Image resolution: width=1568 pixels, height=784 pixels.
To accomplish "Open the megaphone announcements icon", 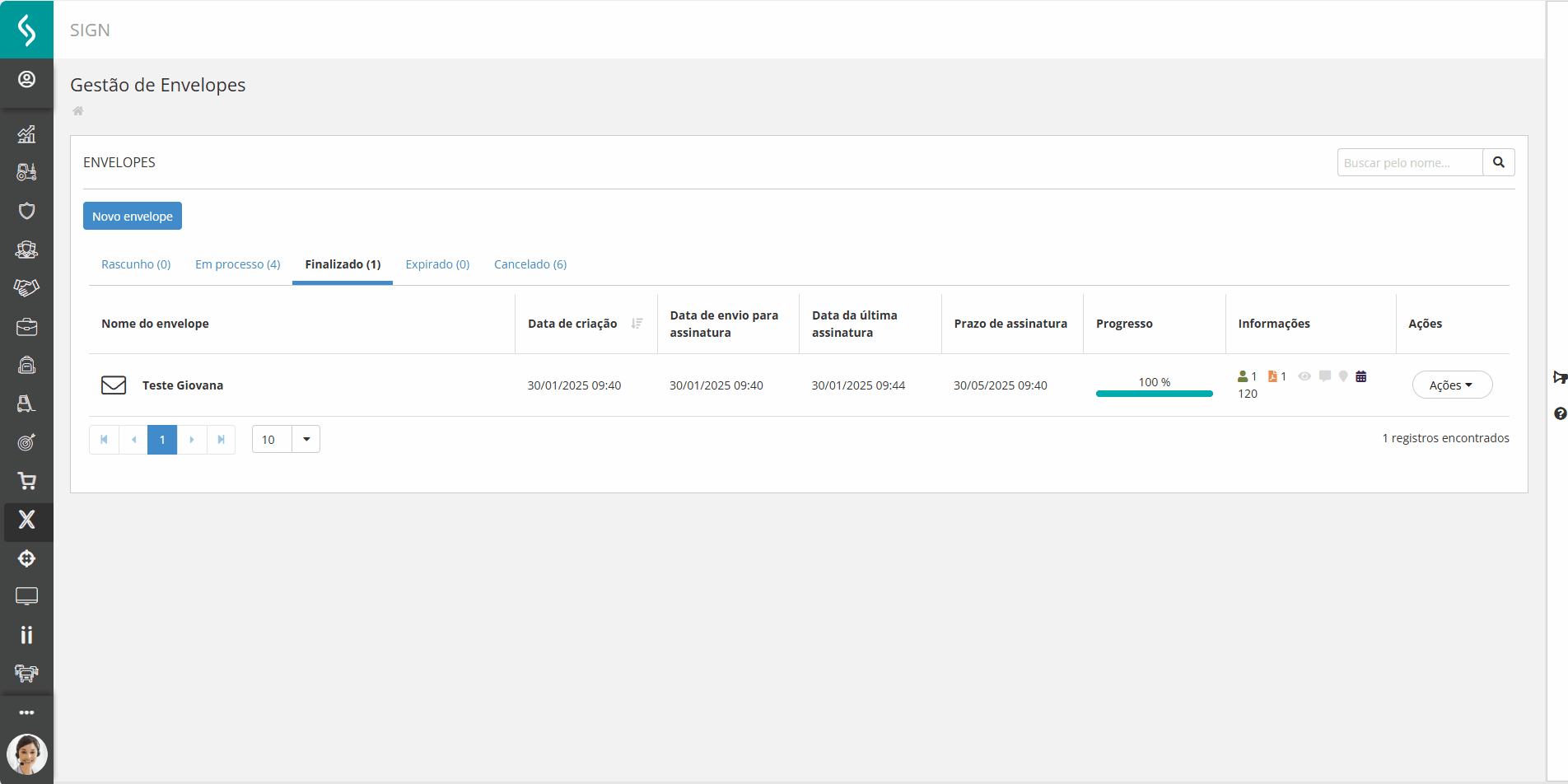I will coord(1560,377).
